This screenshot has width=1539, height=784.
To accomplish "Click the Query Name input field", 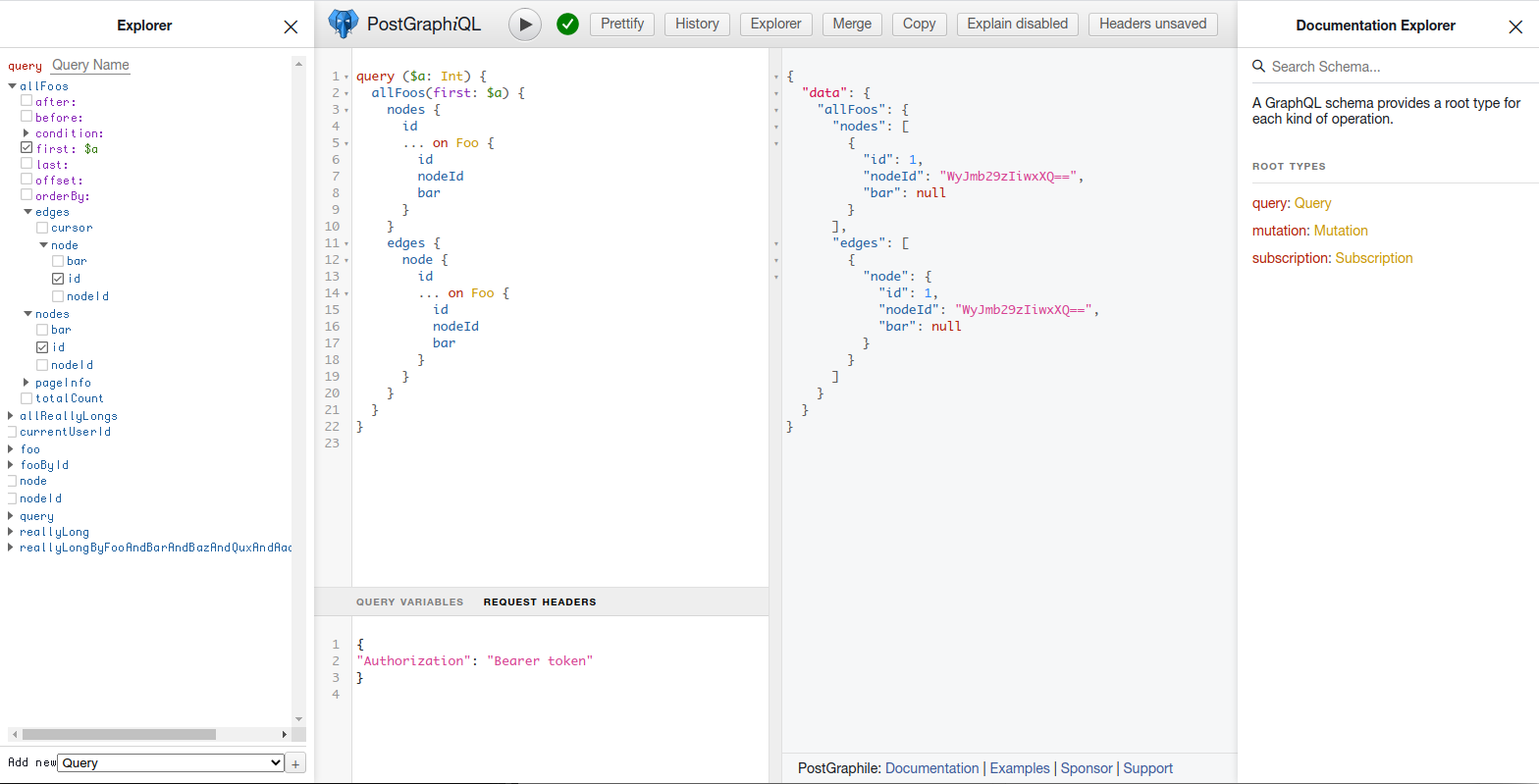I will [x=90, y=65].
